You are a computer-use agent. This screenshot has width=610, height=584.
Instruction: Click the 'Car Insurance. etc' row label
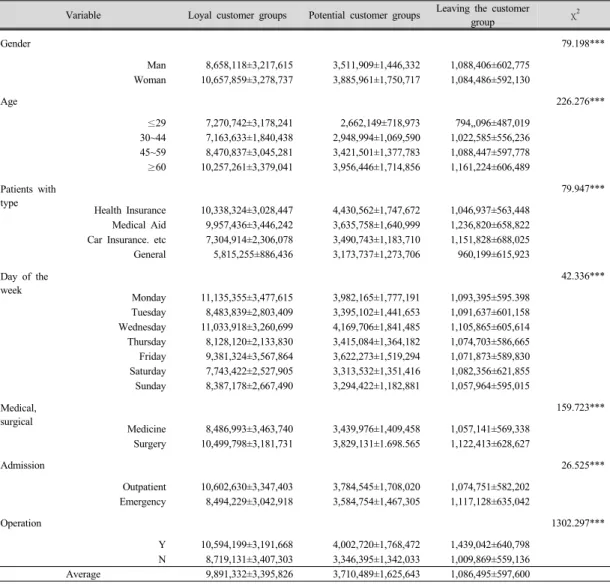pos(126,240)
